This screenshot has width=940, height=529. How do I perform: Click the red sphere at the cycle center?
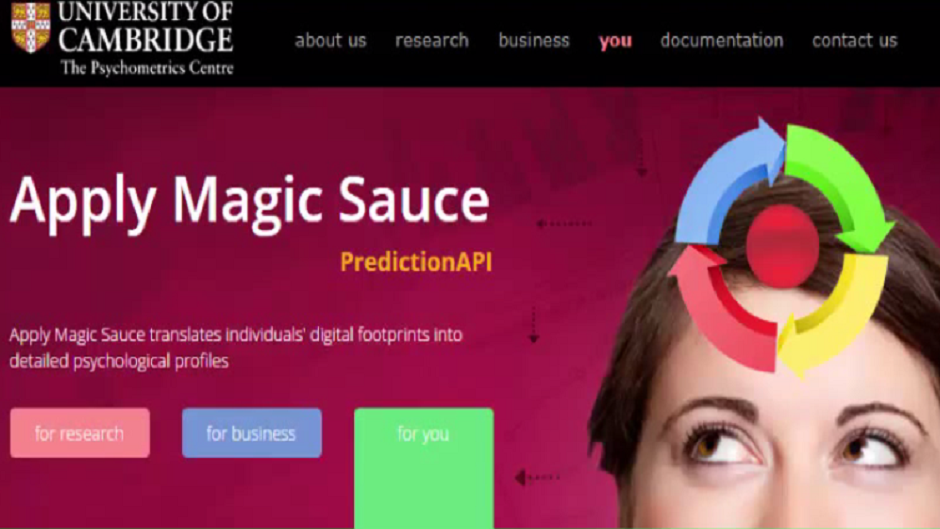tap(782, 245)
